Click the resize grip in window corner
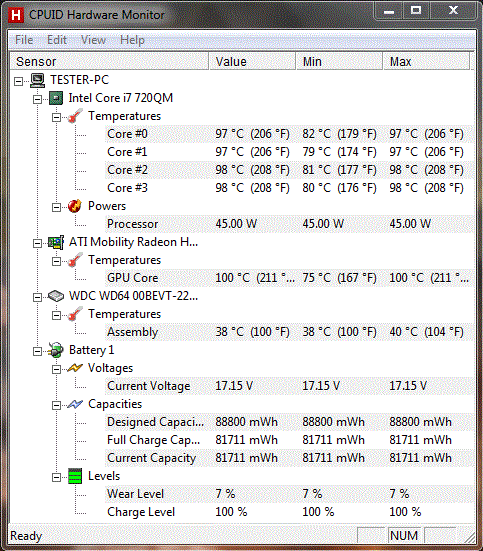The height and width of the screenshot is (551, 483). coord(469,537)
